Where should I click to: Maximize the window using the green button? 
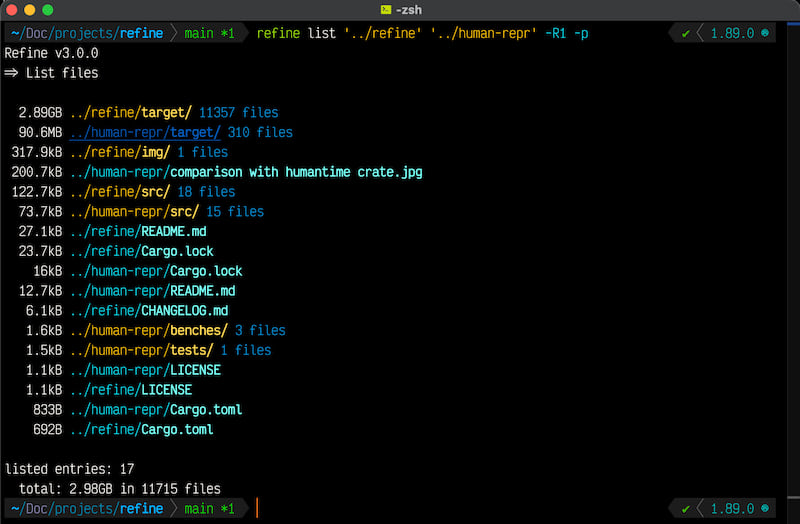pyautogui.click(x=48, y=9)
